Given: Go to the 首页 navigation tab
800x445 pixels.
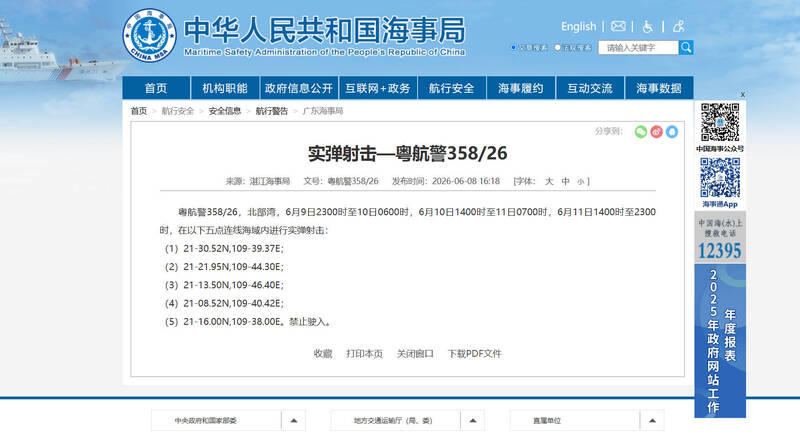Looking at the screenshot, I should pyautogui.click(x=156, y=88).
